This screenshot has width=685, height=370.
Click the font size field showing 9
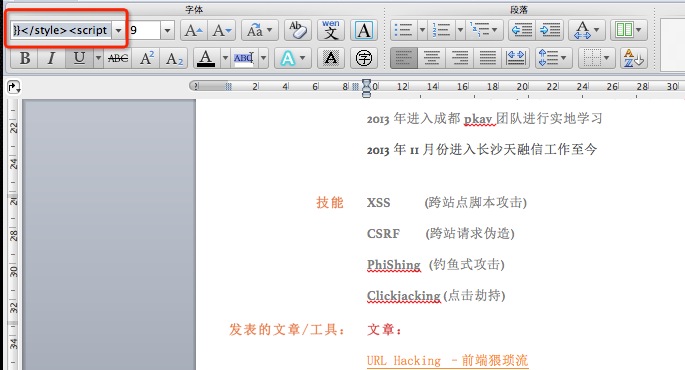[144, 30]
